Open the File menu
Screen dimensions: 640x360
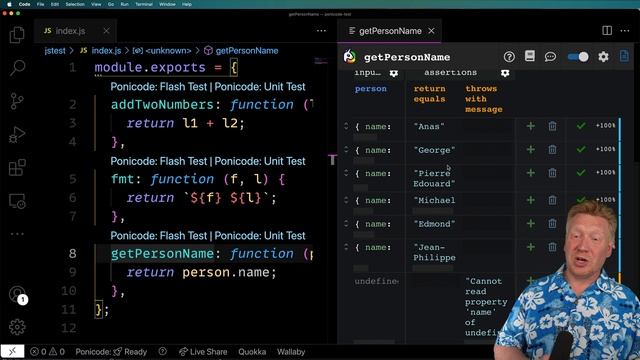click(40, 4)
